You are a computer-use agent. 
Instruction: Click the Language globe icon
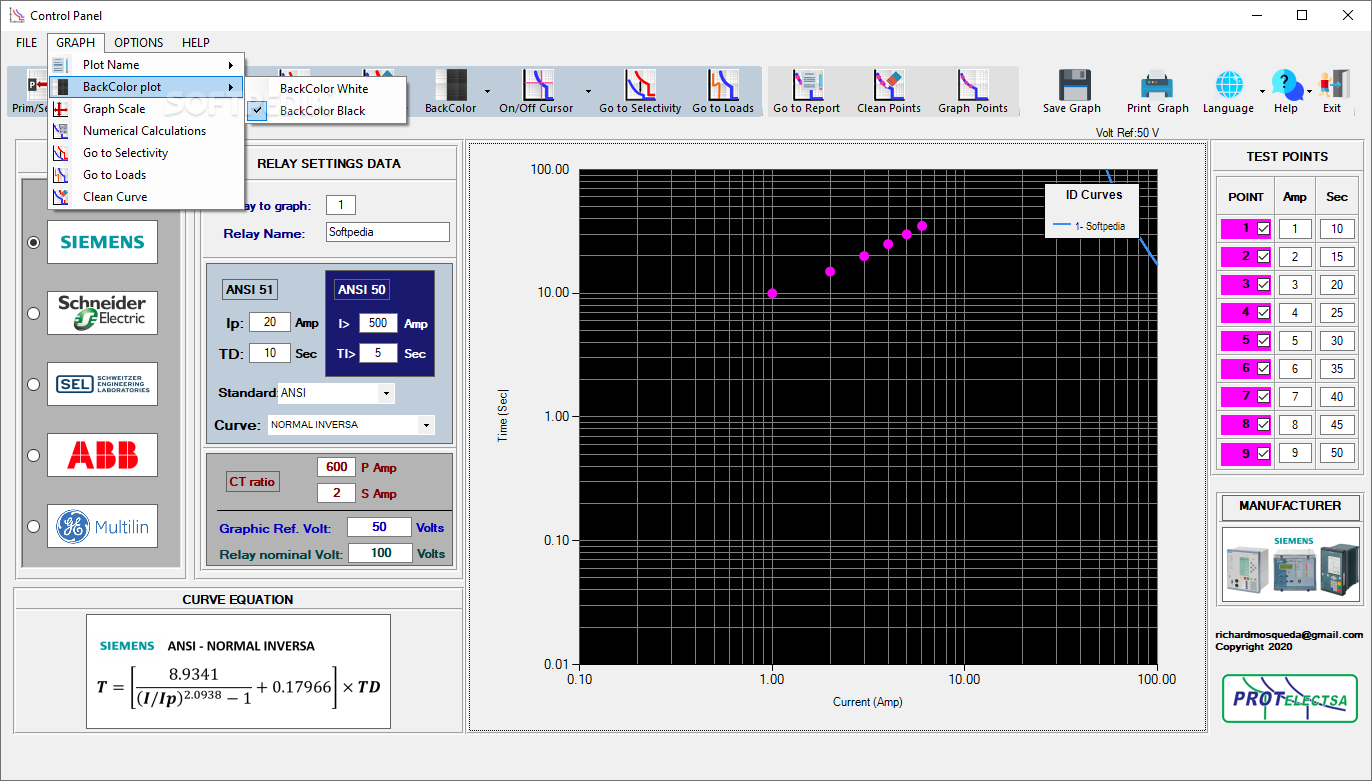pyautogui.click(x=1228, y=85)
